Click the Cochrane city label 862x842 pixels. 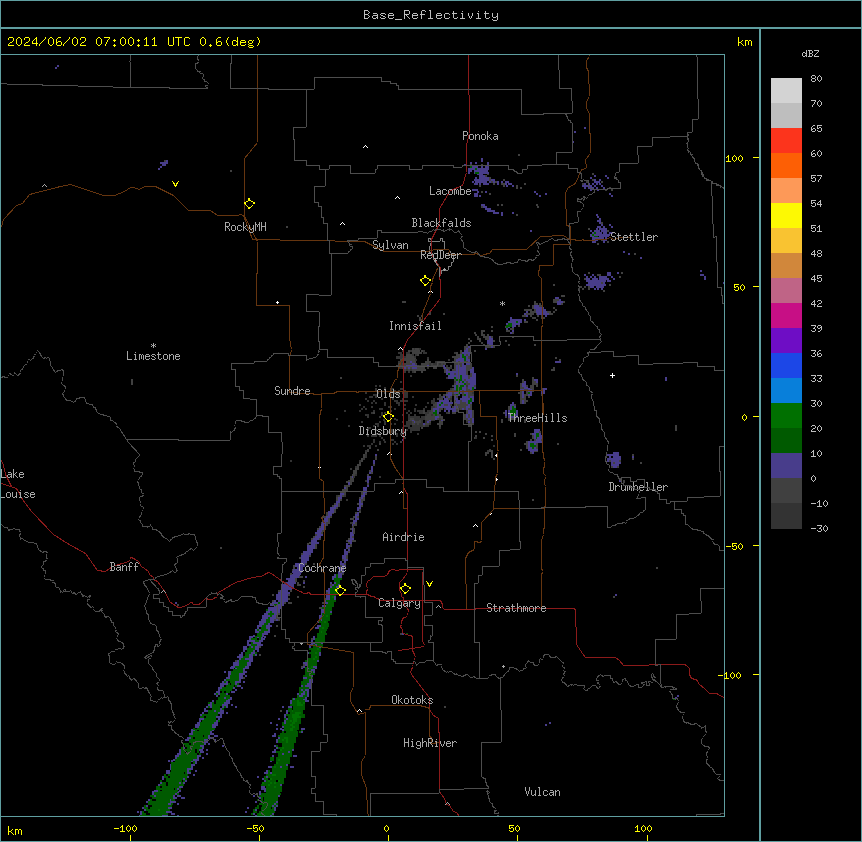pos(322,568)
